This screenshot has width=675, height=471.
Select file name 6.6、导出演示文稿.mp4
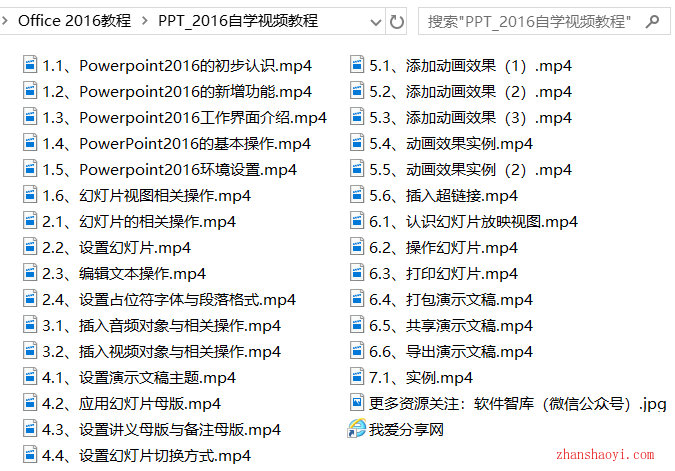[x=451, y=351]
